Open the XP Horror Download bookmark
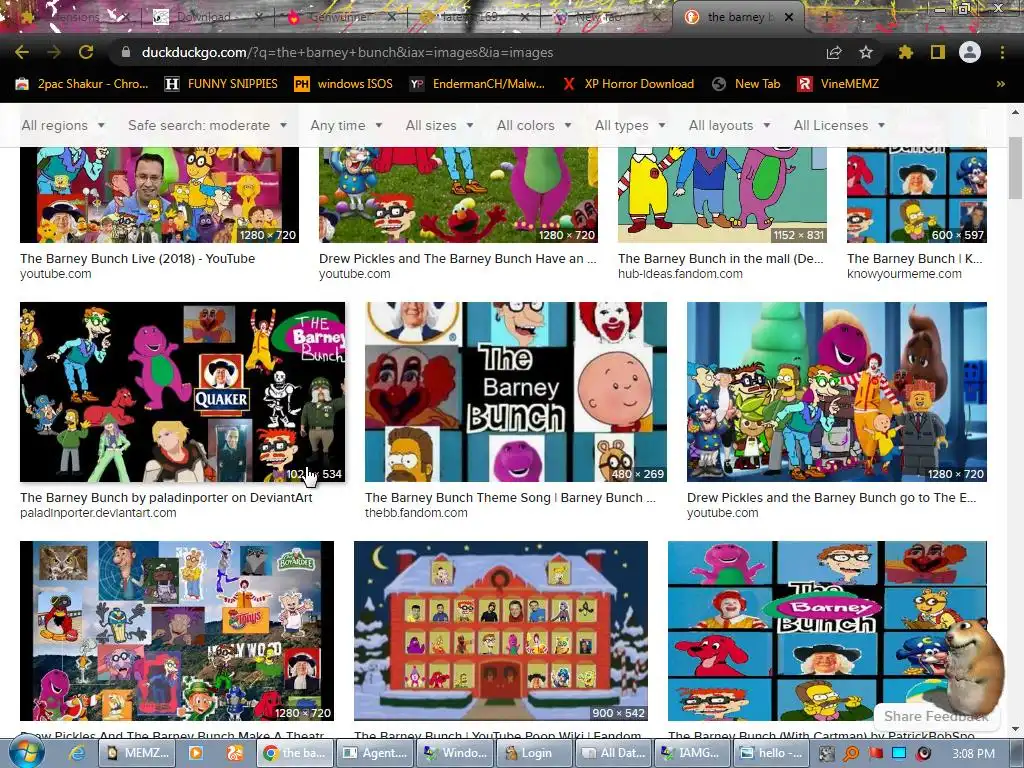 tap(628, 84)
